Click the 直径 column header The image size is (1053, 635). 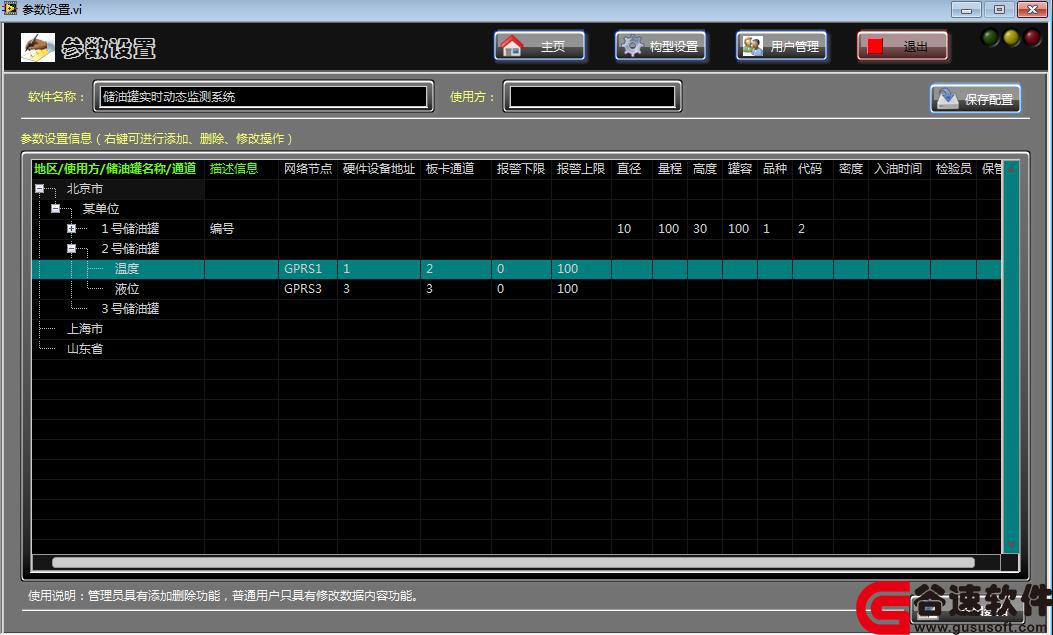pos(629,168)
